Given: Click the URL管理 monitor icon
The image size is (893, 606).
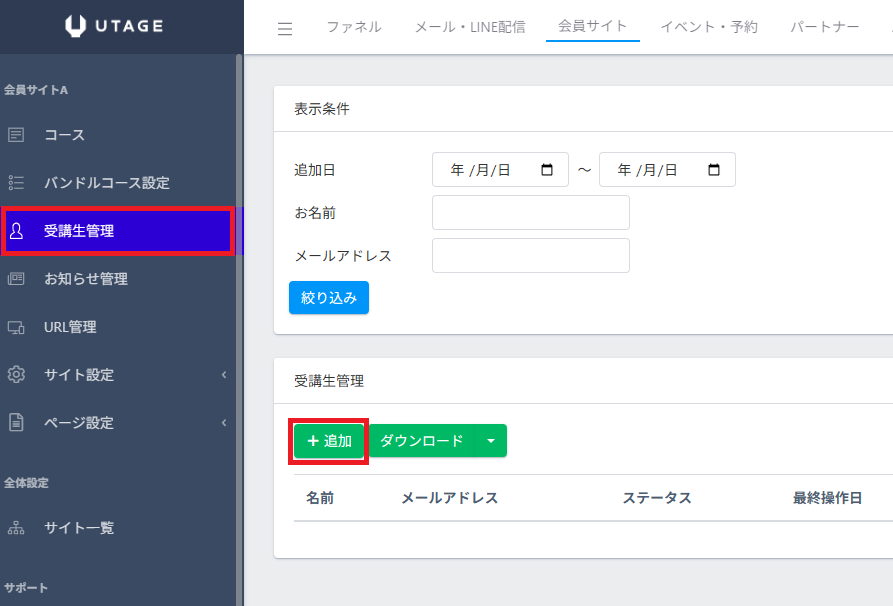Looking at the screenshot, I should (16, 327).
